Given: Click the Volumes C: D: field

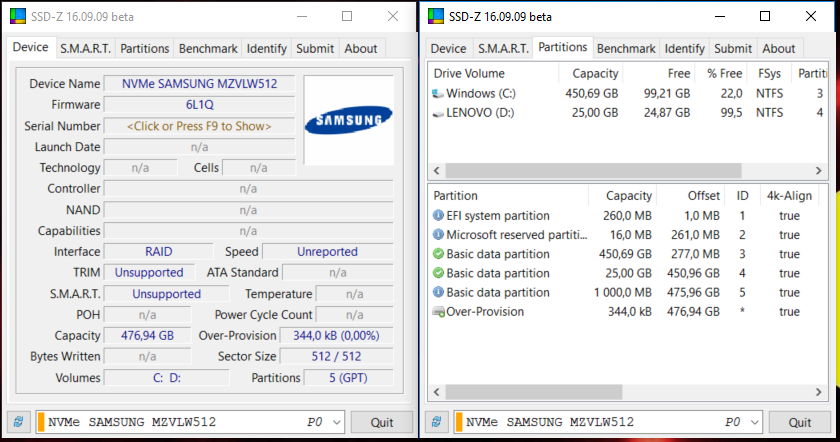Looking at the screenshot, I should [x=167, y=378].
